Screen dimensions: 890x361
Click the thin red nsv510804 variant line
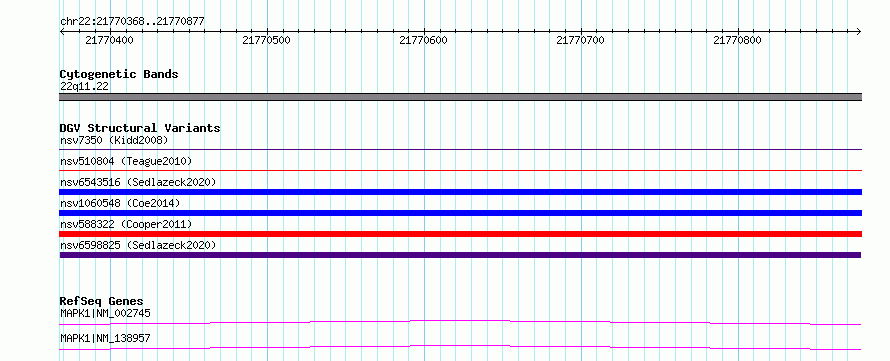click(x=460, y=170)
